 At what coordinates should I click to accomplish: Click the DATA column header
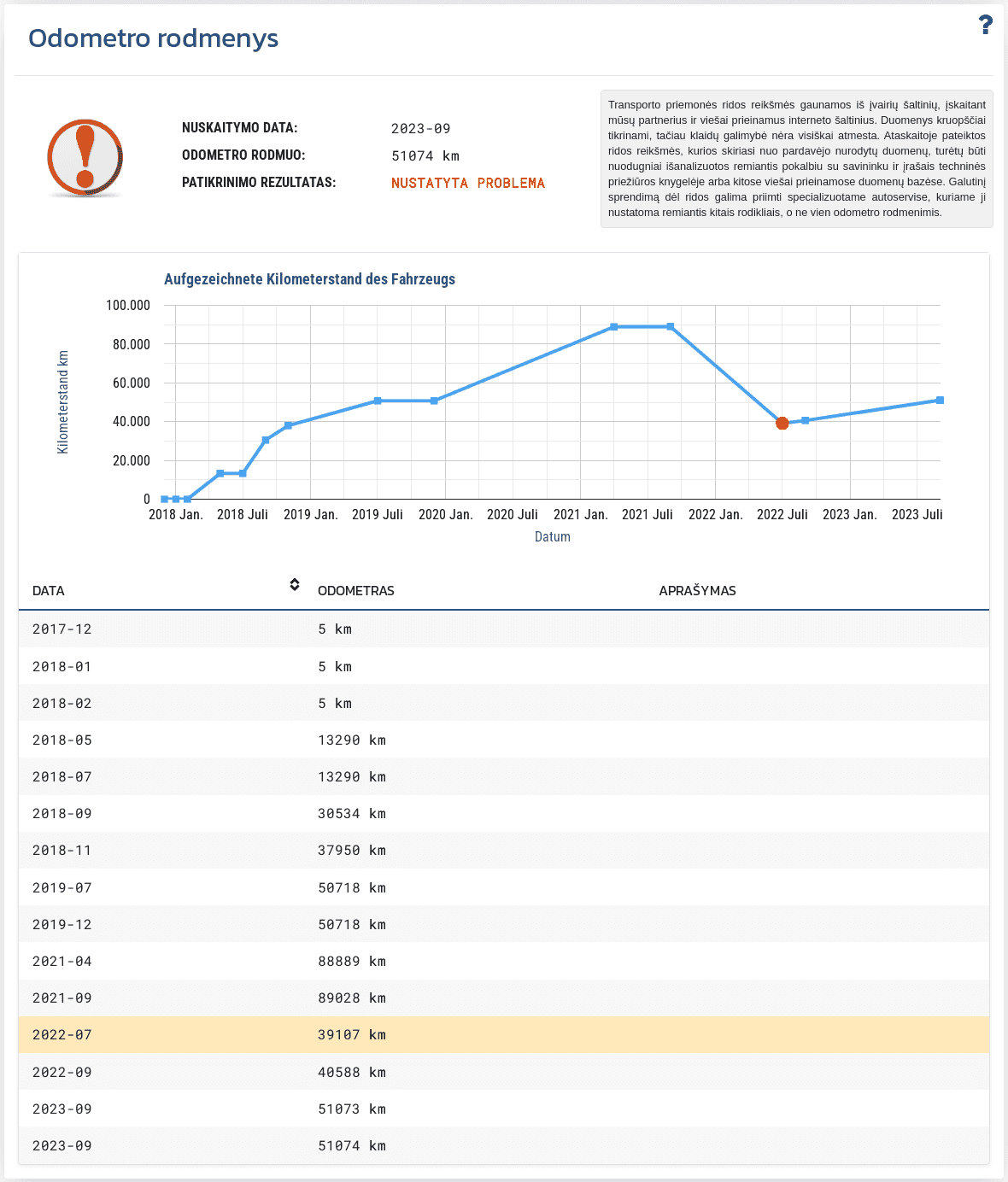[x=49, y=591]
